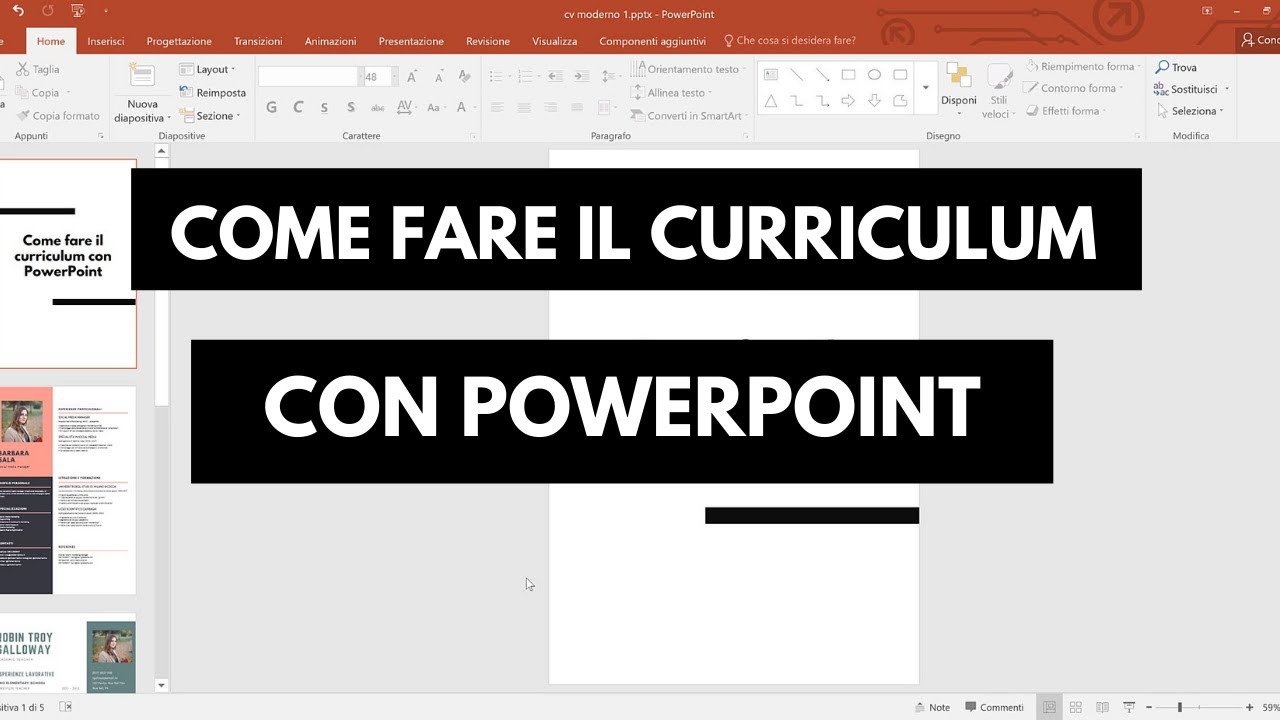Clear all formatting eraser icon
This screenshot has height=720, width=1280.
[464, 76]
